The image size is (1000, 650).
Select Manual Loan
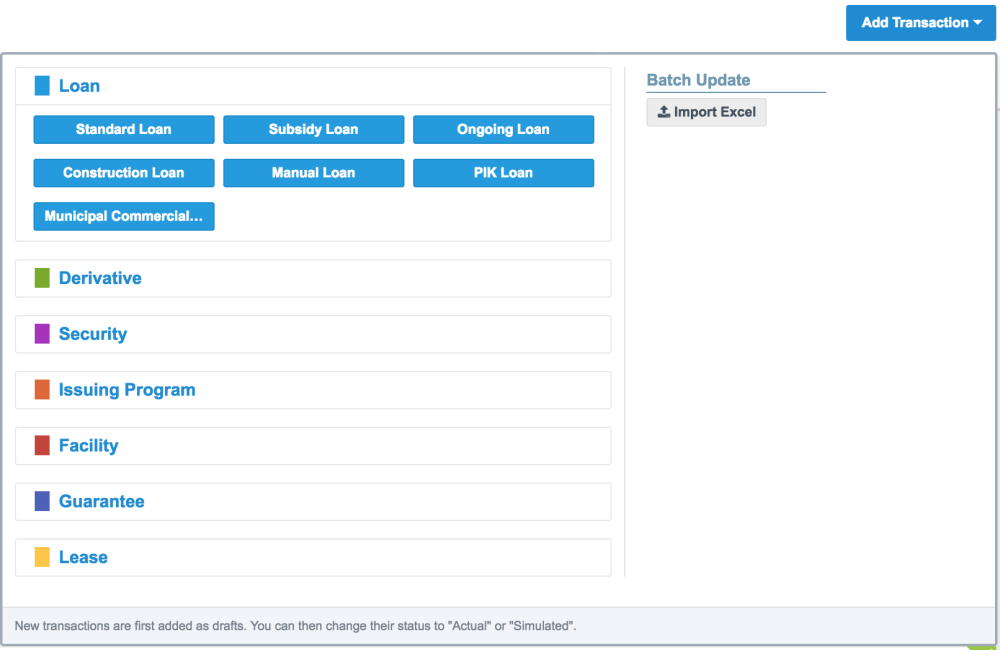click(313, 173)
